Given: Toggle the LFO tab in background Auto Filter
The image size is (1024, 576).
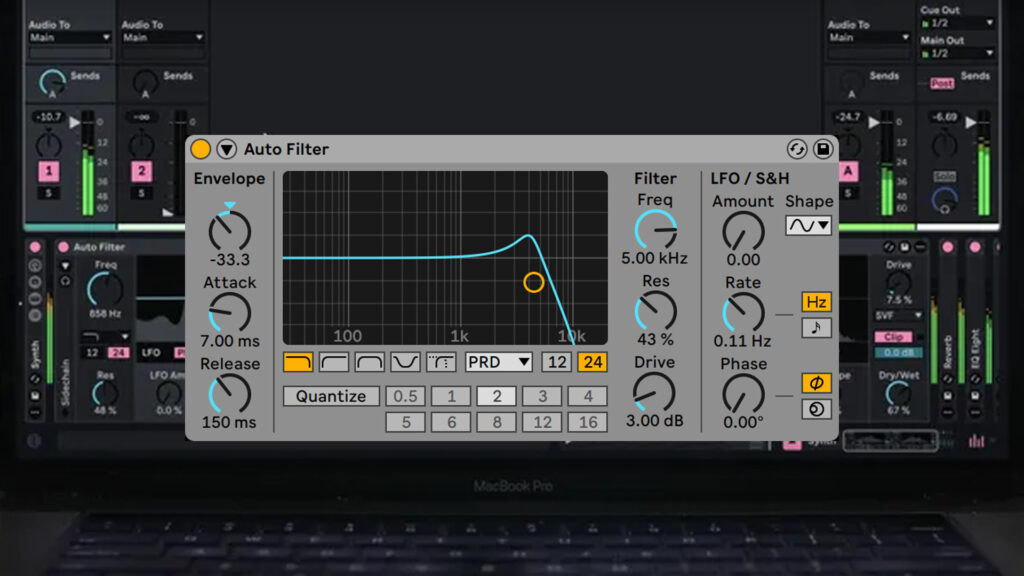Looking at the screenshot, I should tap(152, 353).
